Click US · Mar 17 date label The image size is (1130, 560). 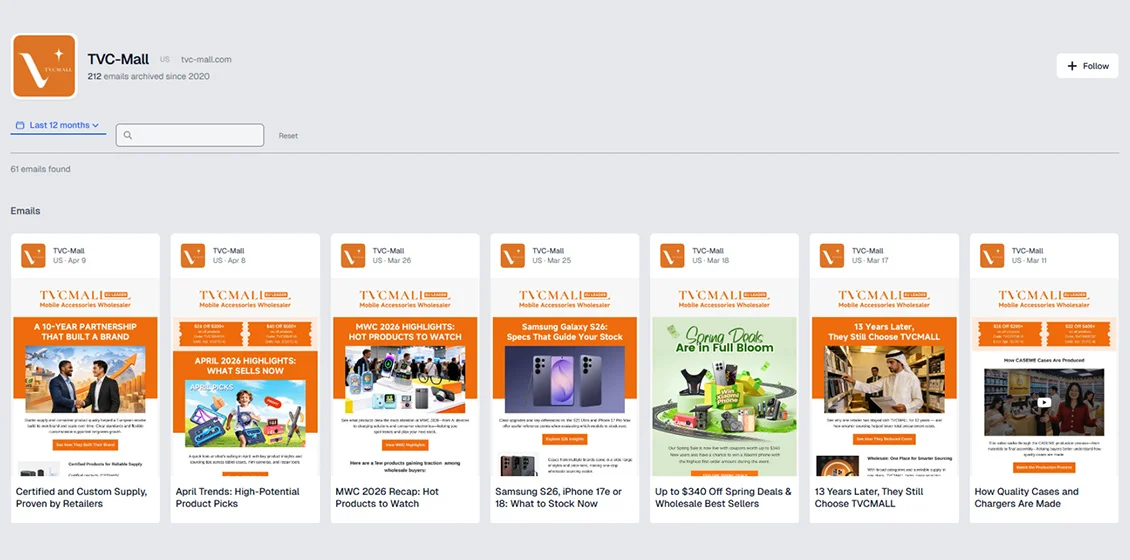[871, 260]
